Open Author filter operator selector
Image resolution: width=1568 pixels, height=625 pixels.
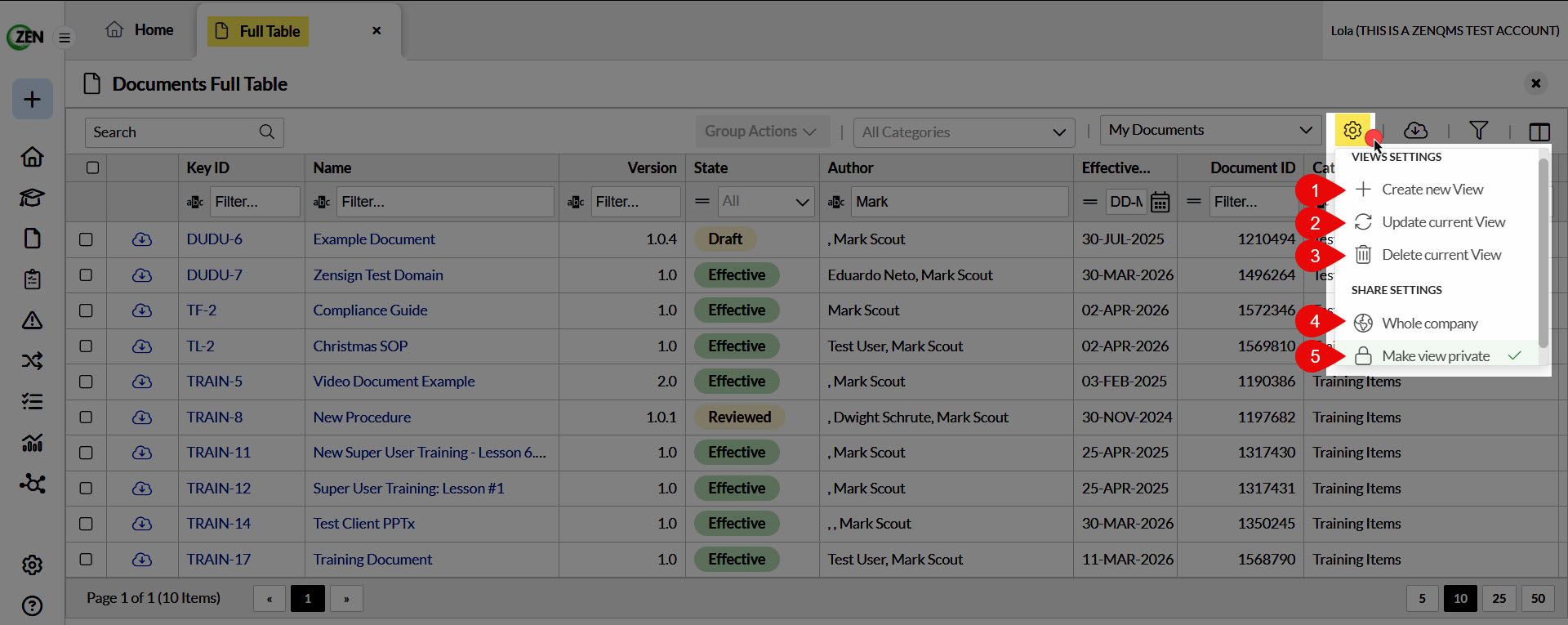[x=836, y=202]
